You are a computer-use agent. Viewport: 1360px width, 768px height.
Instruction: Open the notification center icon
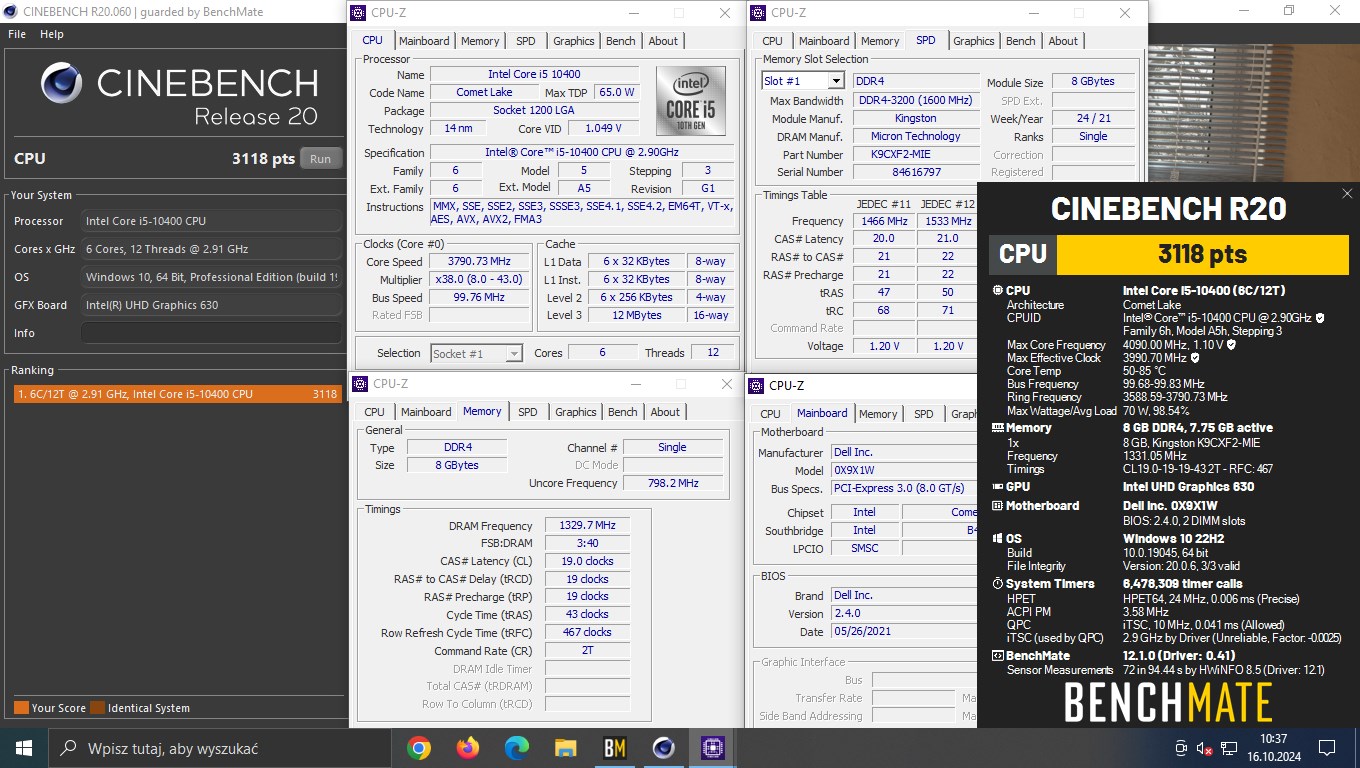[x=1327, y=748]
